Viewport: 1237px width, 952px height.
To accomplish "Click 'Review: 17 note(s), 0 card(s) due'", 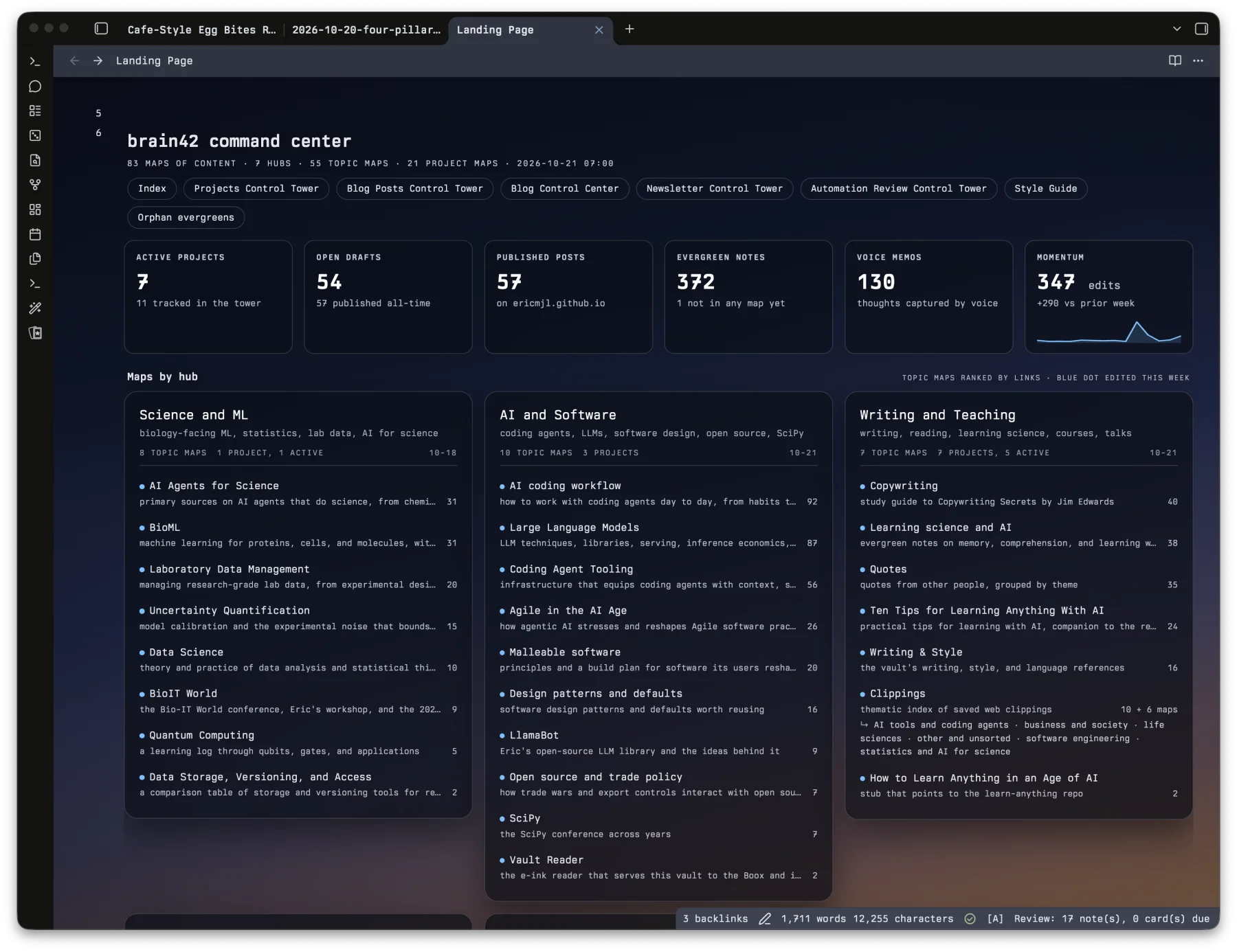I will point(1111,919).
